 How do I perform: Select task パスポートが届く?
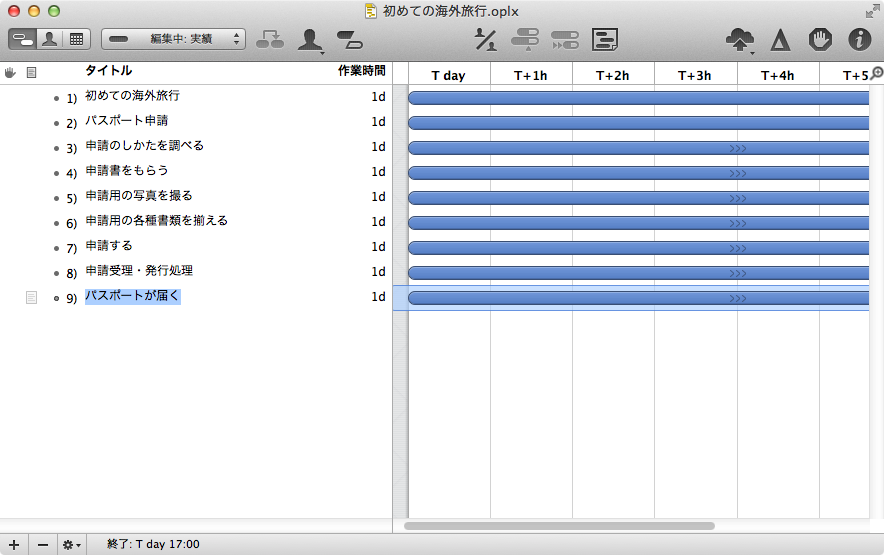coord(132,296)
